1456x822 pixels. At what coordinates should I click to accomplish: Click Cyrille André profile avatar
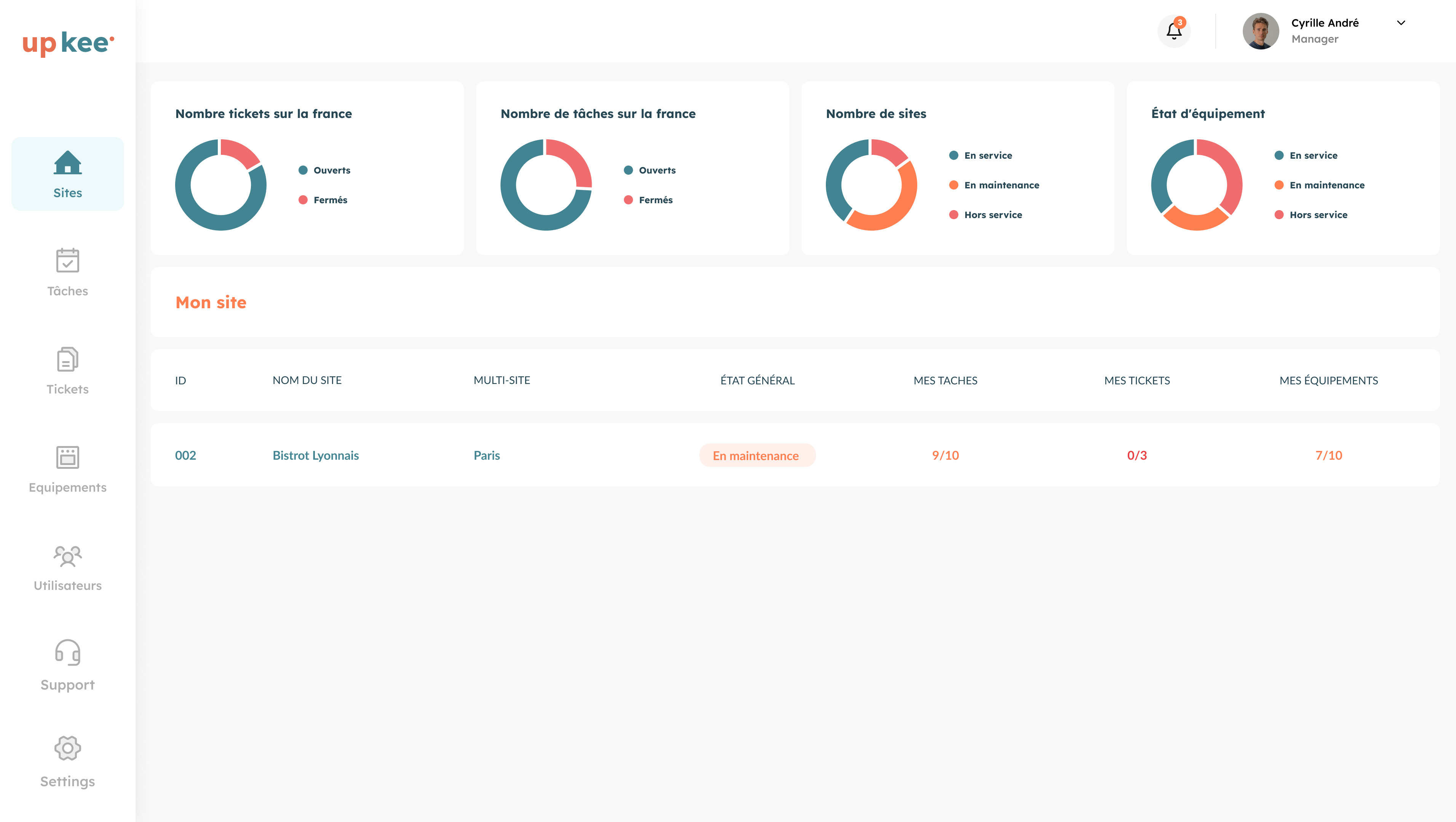click(1260, 31)
